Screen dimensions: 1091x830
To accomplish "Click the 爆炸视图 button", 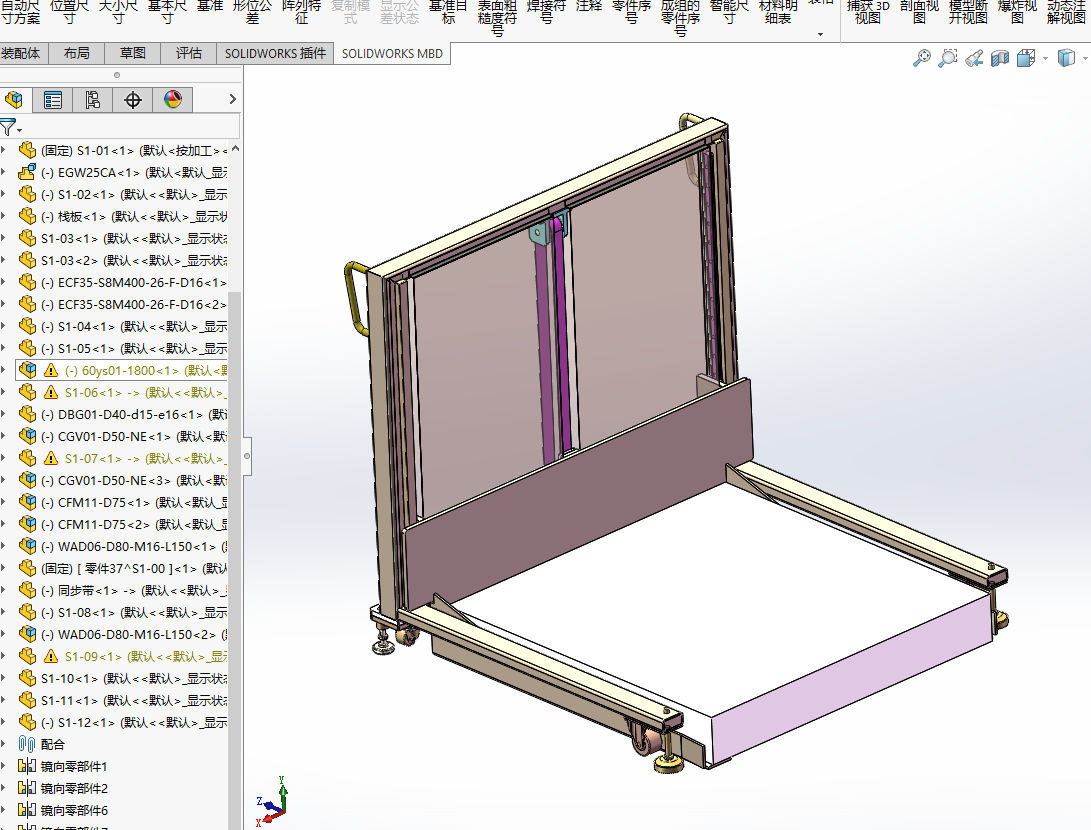I will point(1017,13).
